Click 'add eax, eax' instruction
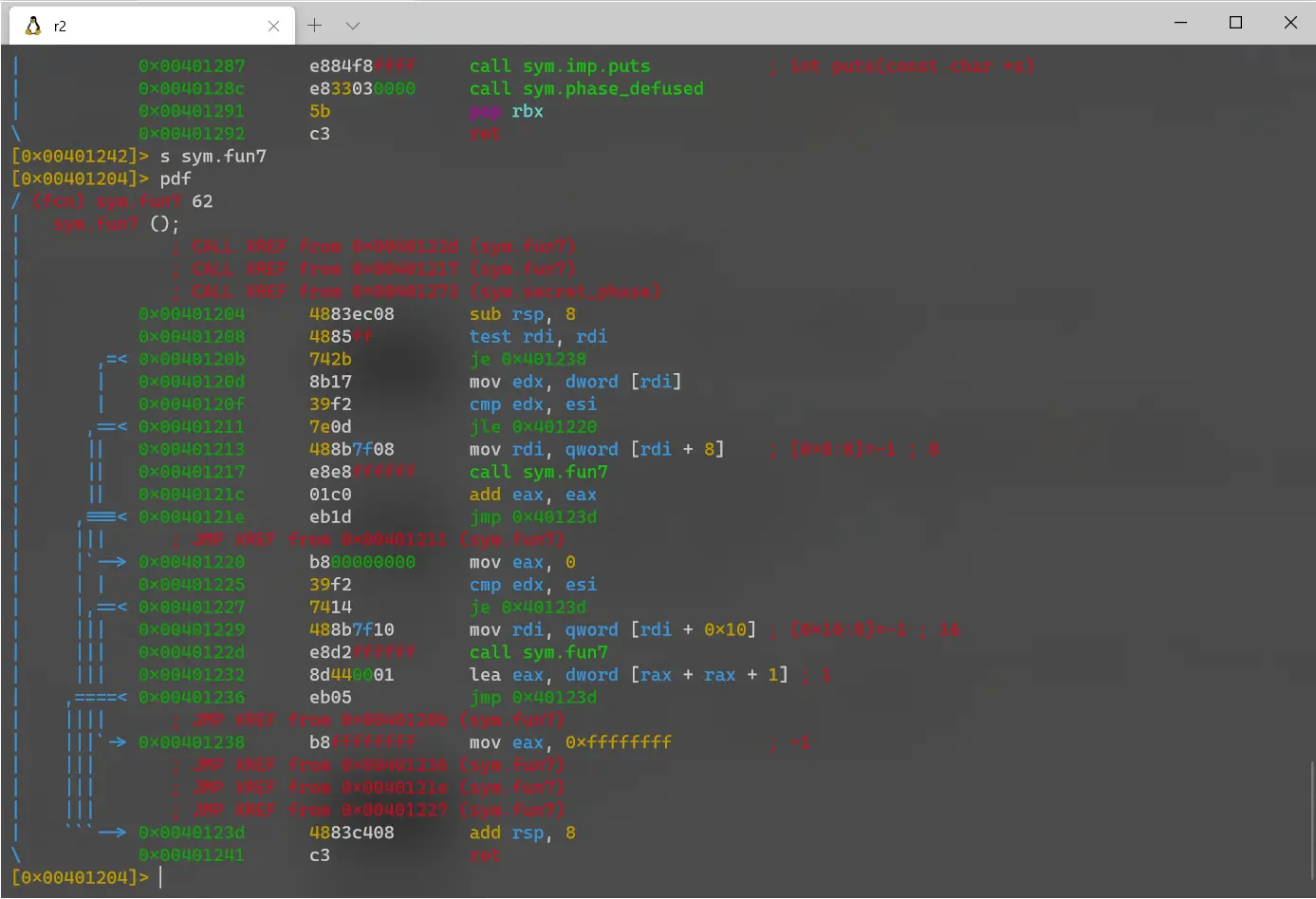The image size is (1316, 899). (533, 495)
